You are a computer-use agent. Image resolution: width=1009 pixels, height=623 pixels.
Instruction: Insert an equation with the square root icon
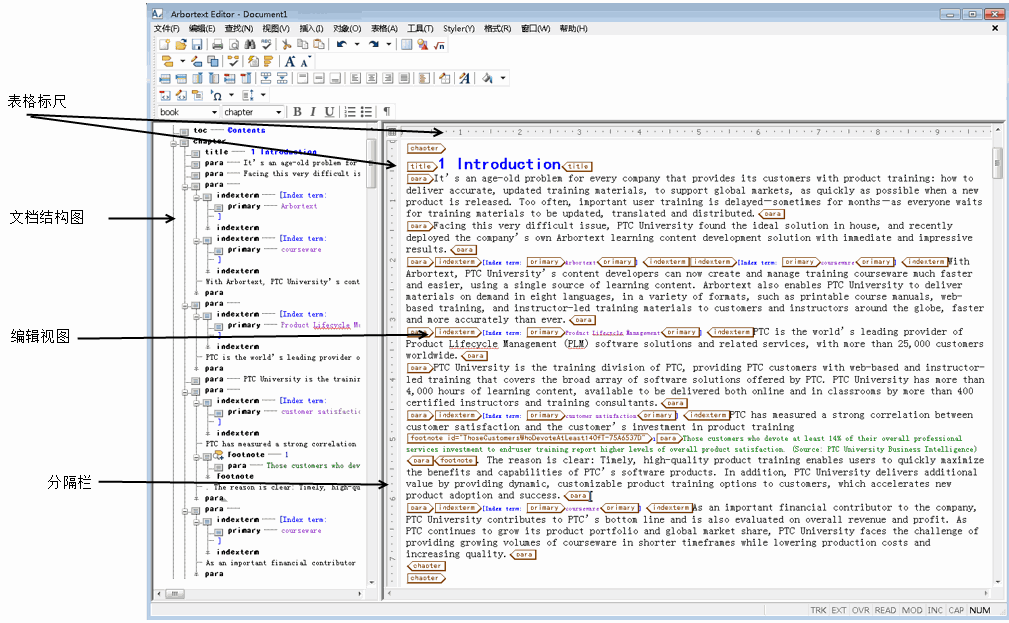click(440, 44)
